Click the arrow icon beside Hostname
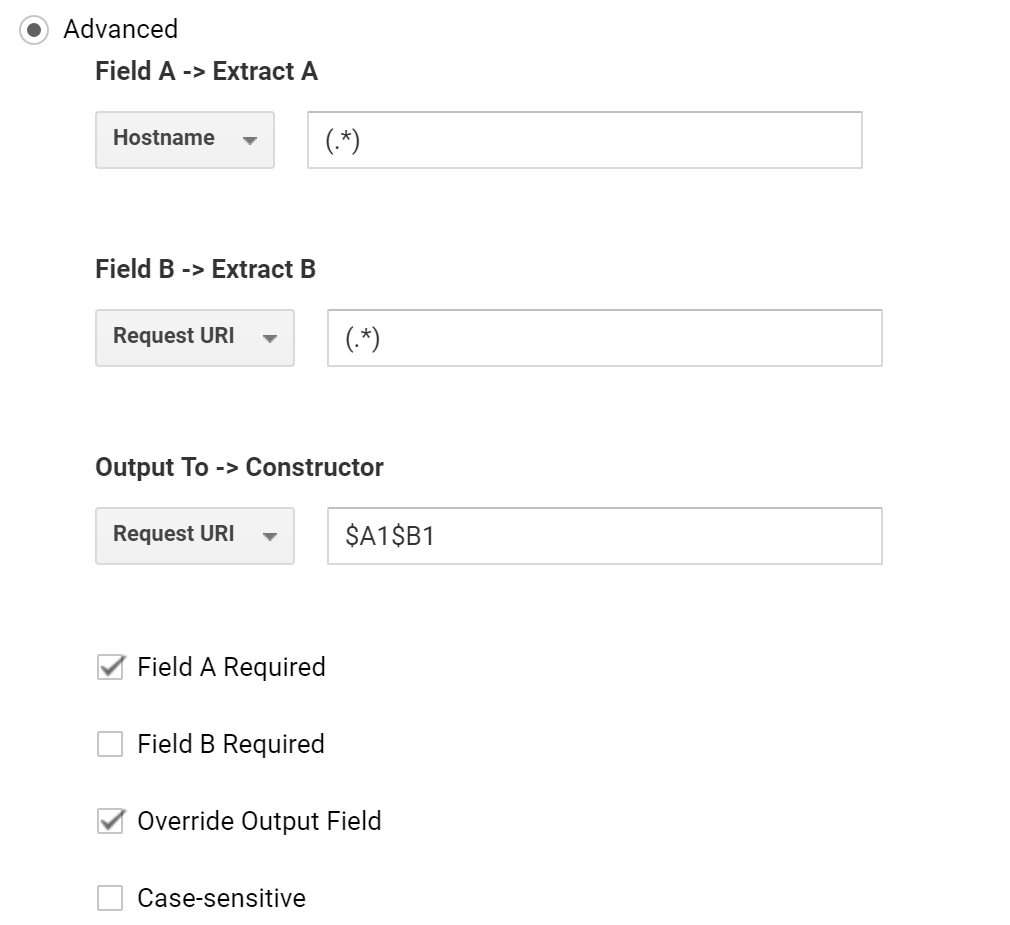Image resolution: width=1010 pixels, height=925 pixels. [250, 140]
